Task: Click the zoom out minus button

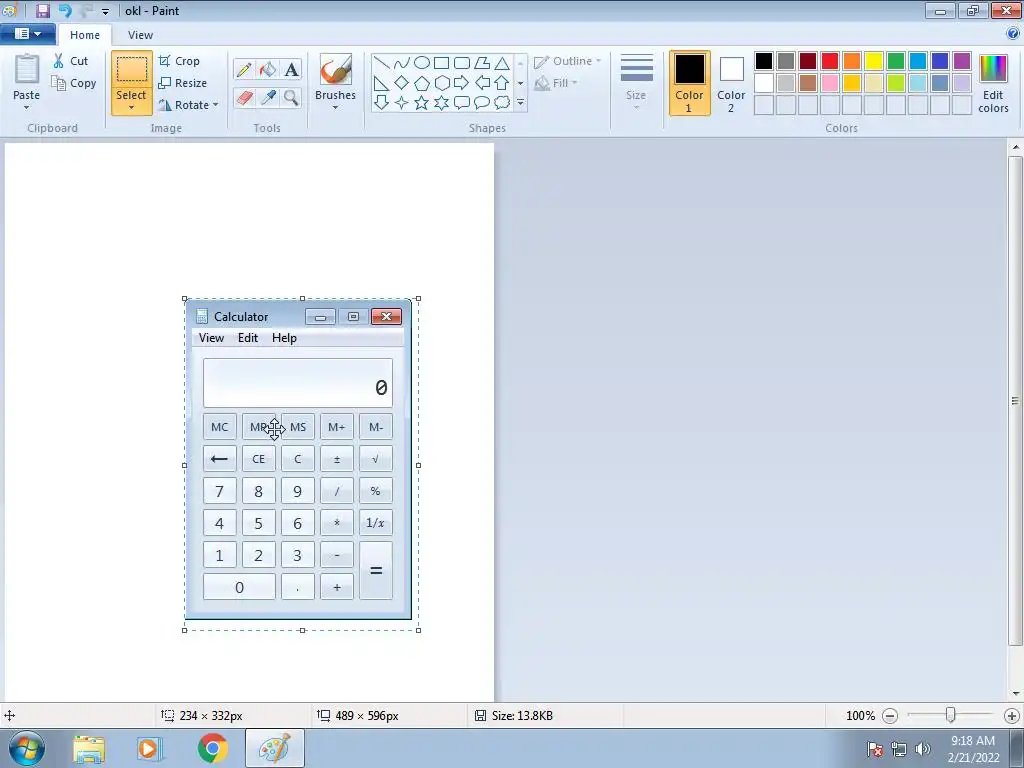Action: 890,716
